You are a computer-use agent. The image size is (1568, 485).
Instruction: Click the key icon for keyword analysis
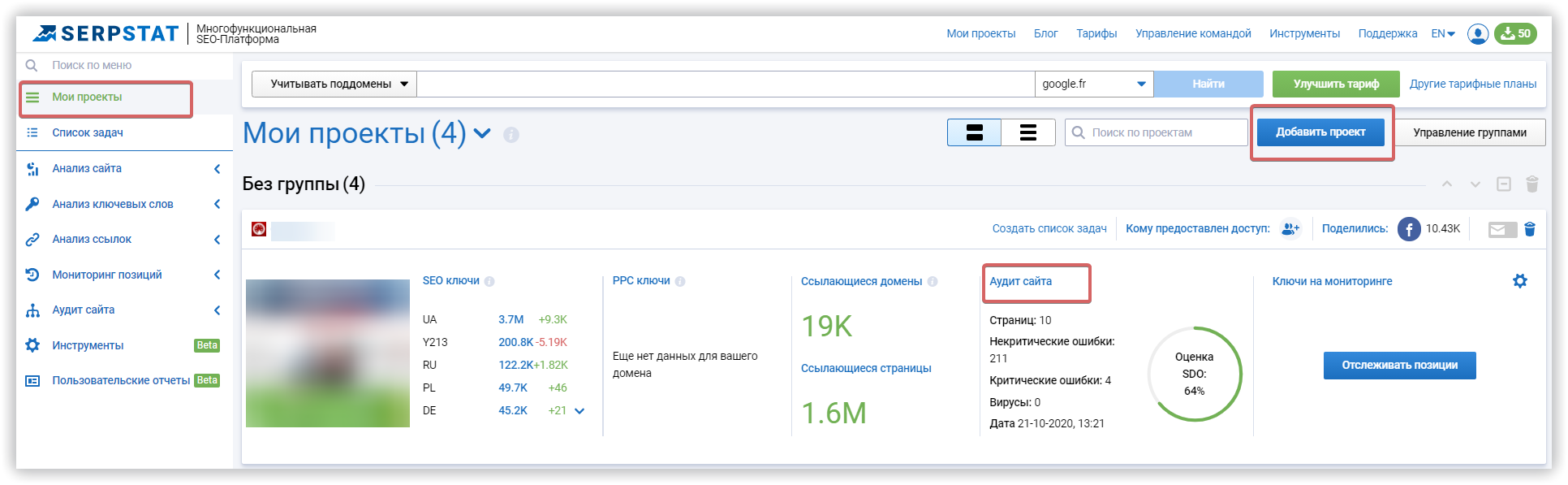(x=32, y=204)
